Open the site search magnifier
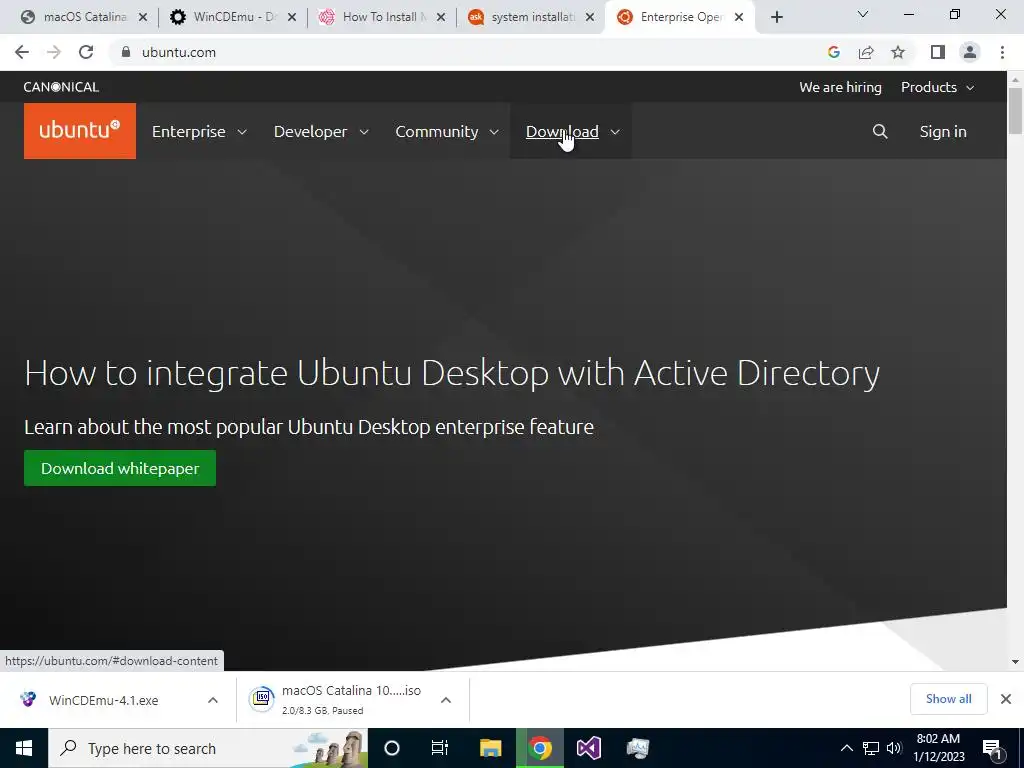Screen dimensions: 1024x768 (x=880, y=131)
